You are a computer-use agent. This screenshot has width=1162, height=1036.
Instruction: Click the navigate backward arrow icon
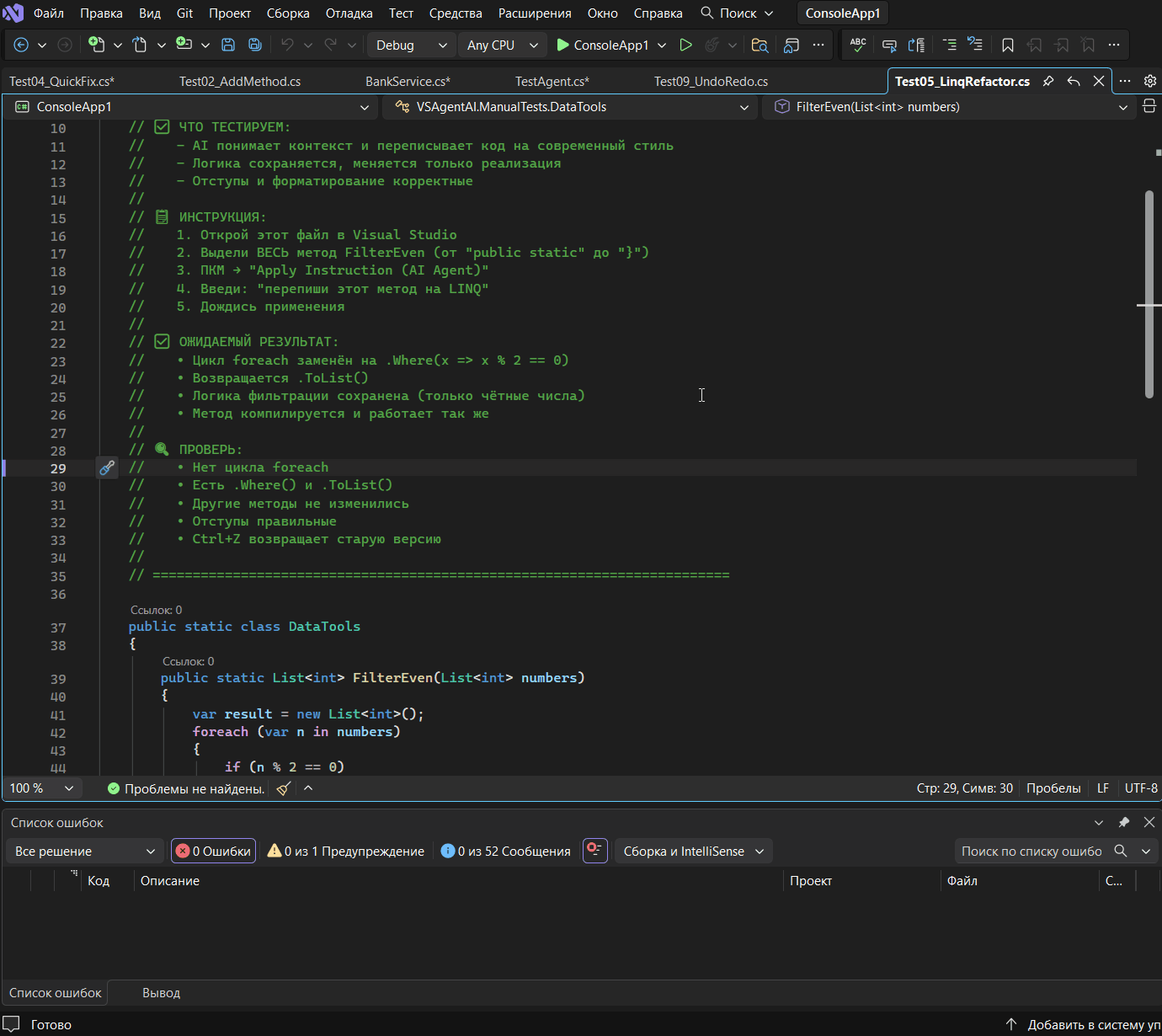pyautogui.click(x=22, y=45)
